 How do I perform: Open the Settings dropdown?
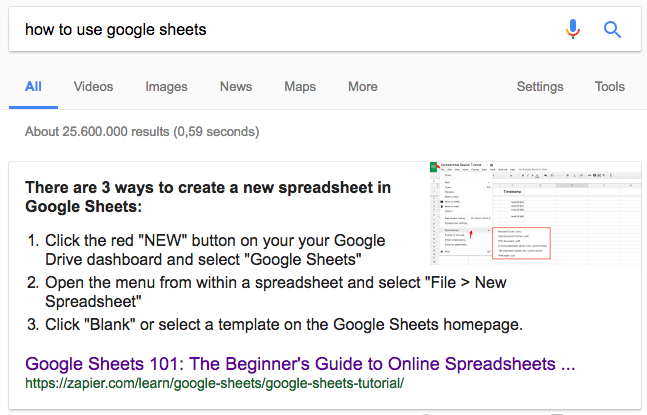click(540, 87)
